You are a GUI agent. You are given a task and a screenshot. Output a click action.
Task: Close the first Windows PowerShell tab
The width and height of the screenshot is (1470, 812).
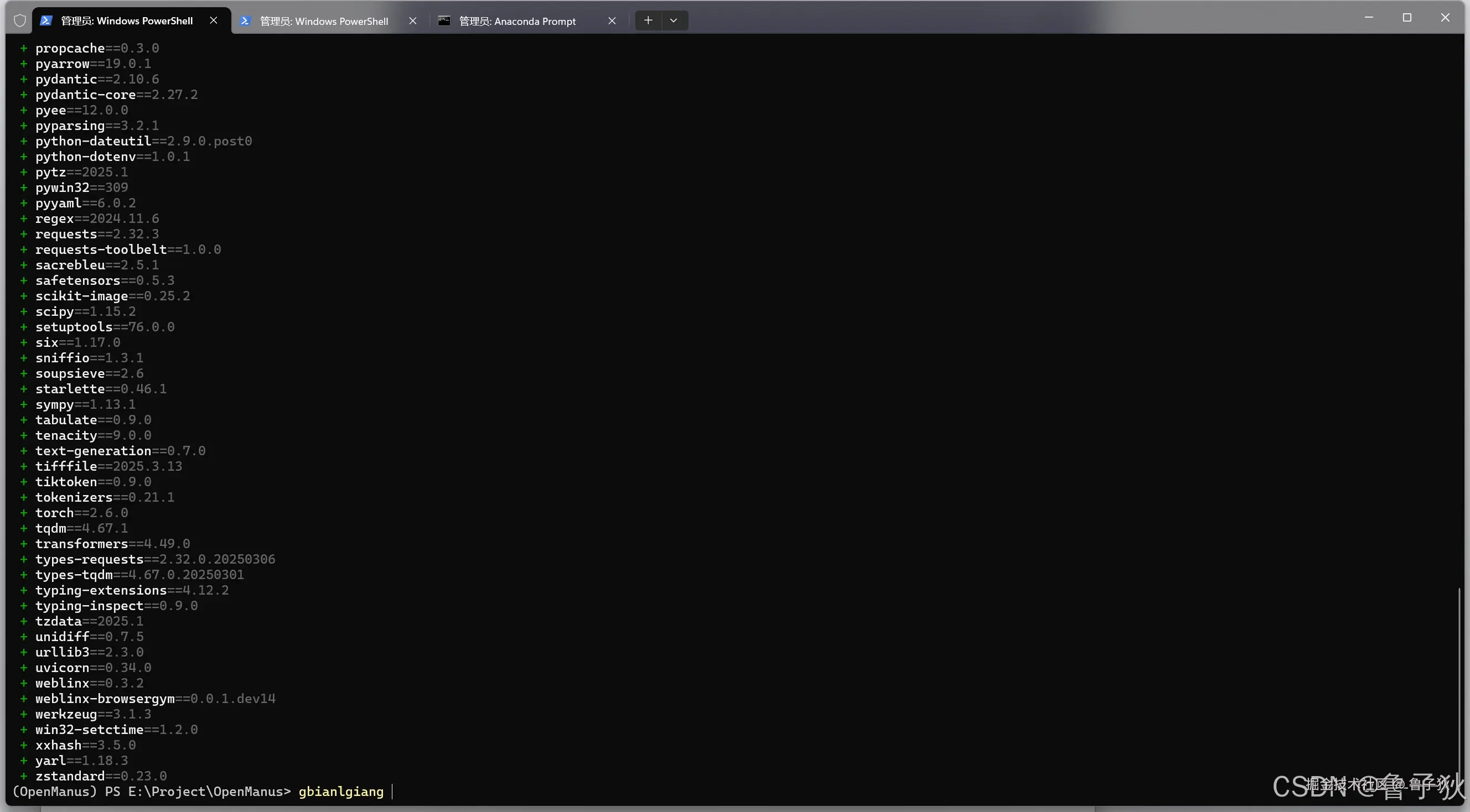pyautogui.click(x=214, y=20)
